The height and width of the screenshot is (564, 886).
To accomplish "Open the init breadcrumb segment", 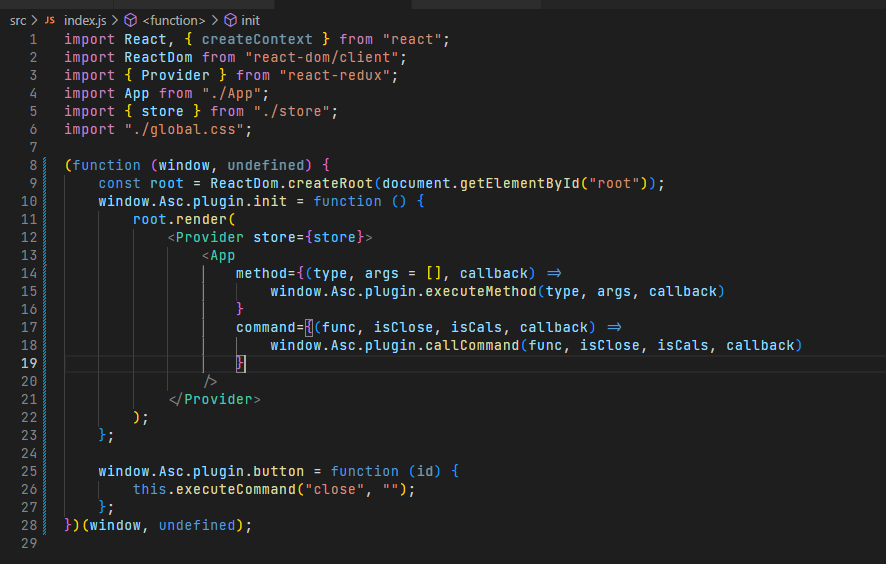I will tap(250, 20).
